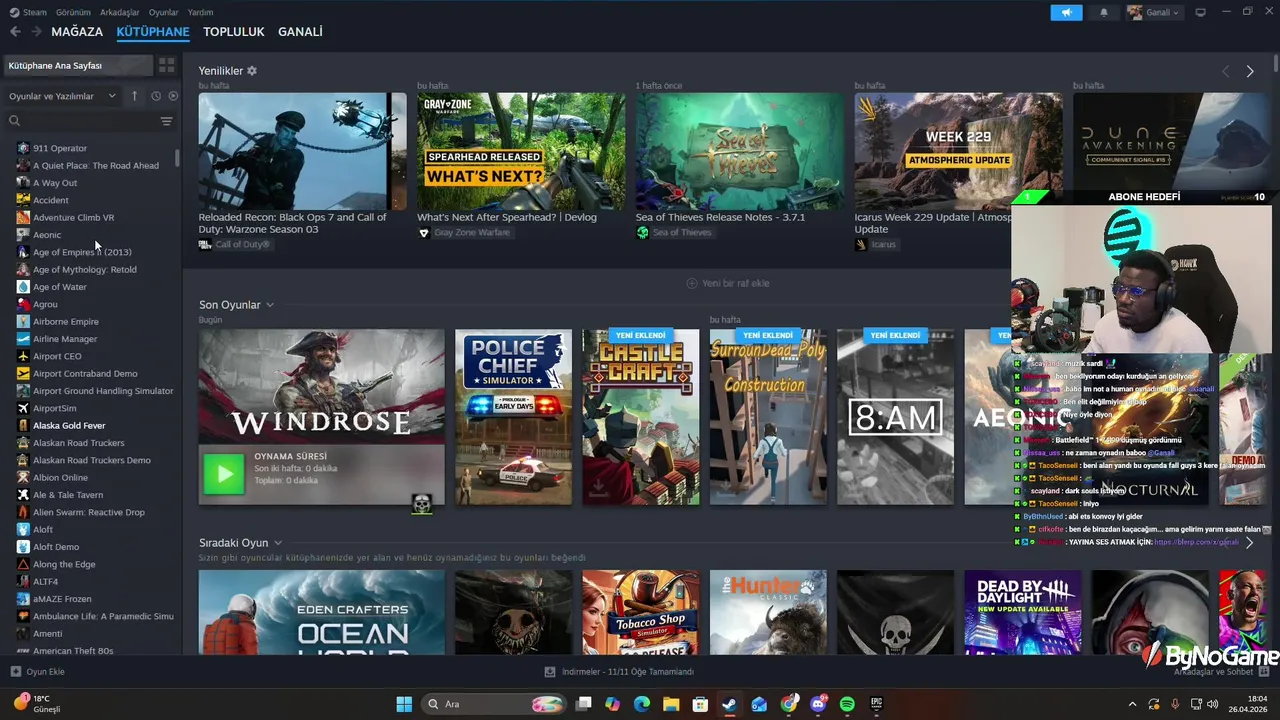Click the Windows taskbar Ara search box
The width and height of the screenshot is (1280, 720).
494,704
